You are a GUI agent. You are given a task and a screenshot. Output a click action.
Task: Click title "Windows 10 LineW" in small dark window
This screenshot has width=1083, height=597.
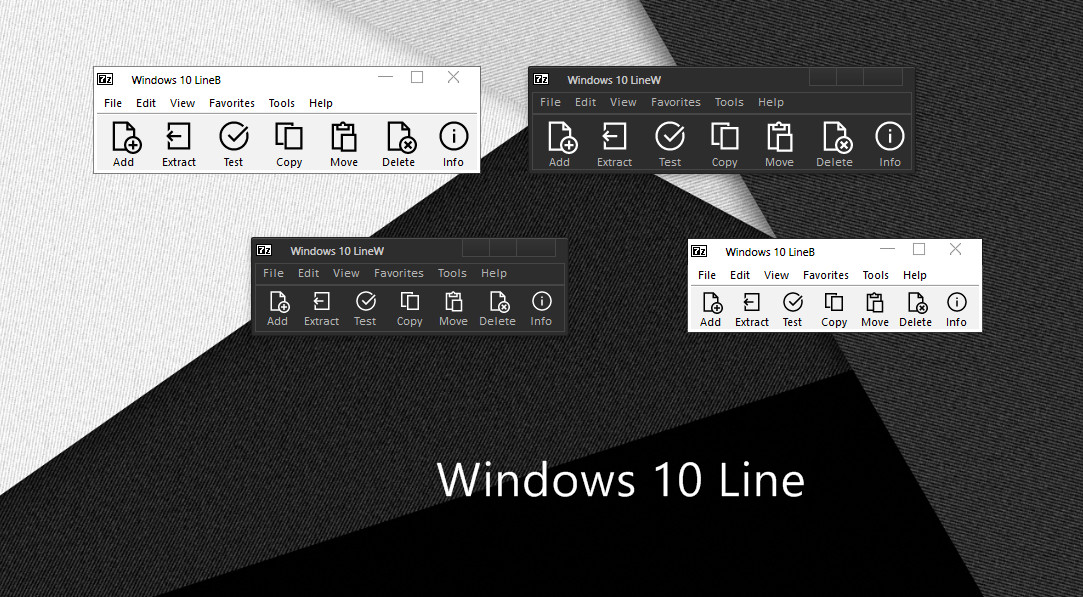point(337,252)
